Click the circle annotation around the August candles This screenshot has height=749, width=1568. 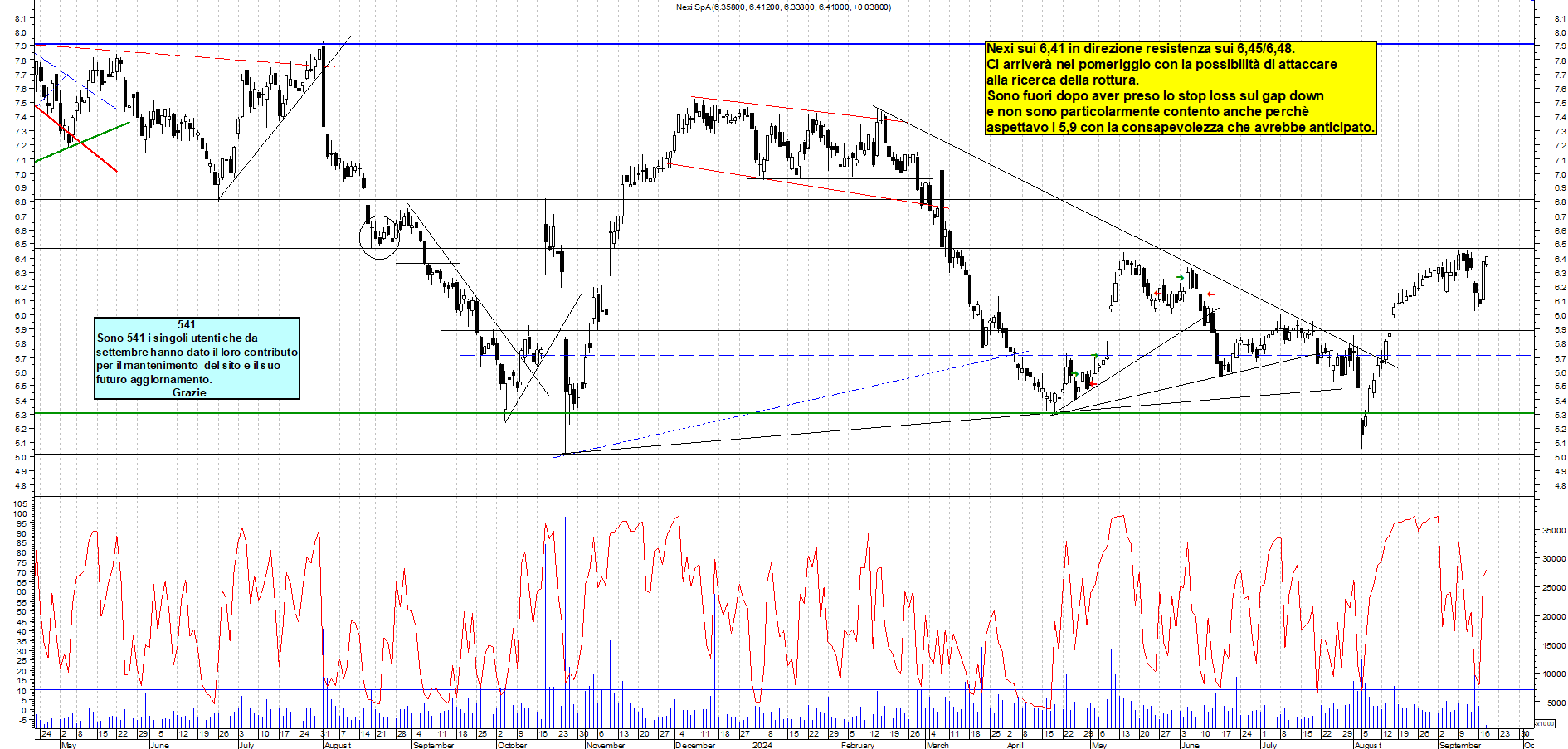pos(379,237)
